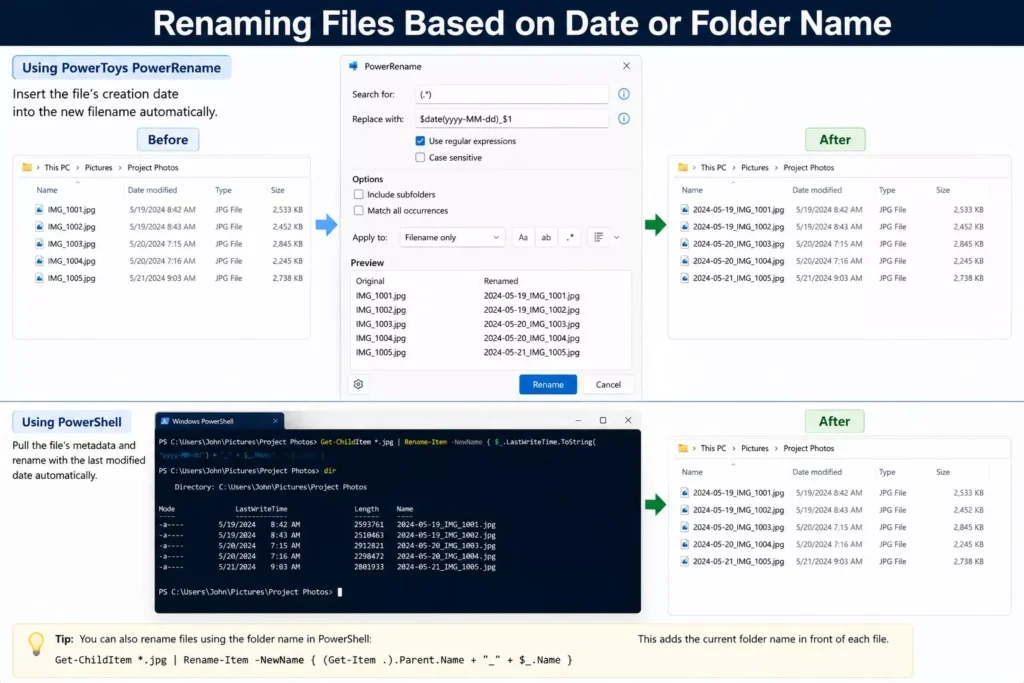Viewport: 1024px width, 683px height.
Task: Go to Pictures in PowerRename After pane breadcrumb
Action: [x=754, y=168]
